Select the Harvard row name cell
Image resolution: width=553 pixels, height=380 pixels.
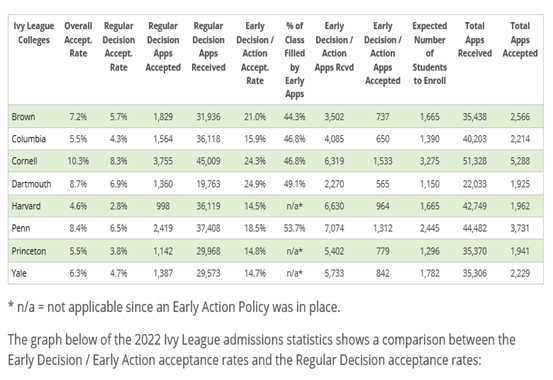(x=26, y=206)
